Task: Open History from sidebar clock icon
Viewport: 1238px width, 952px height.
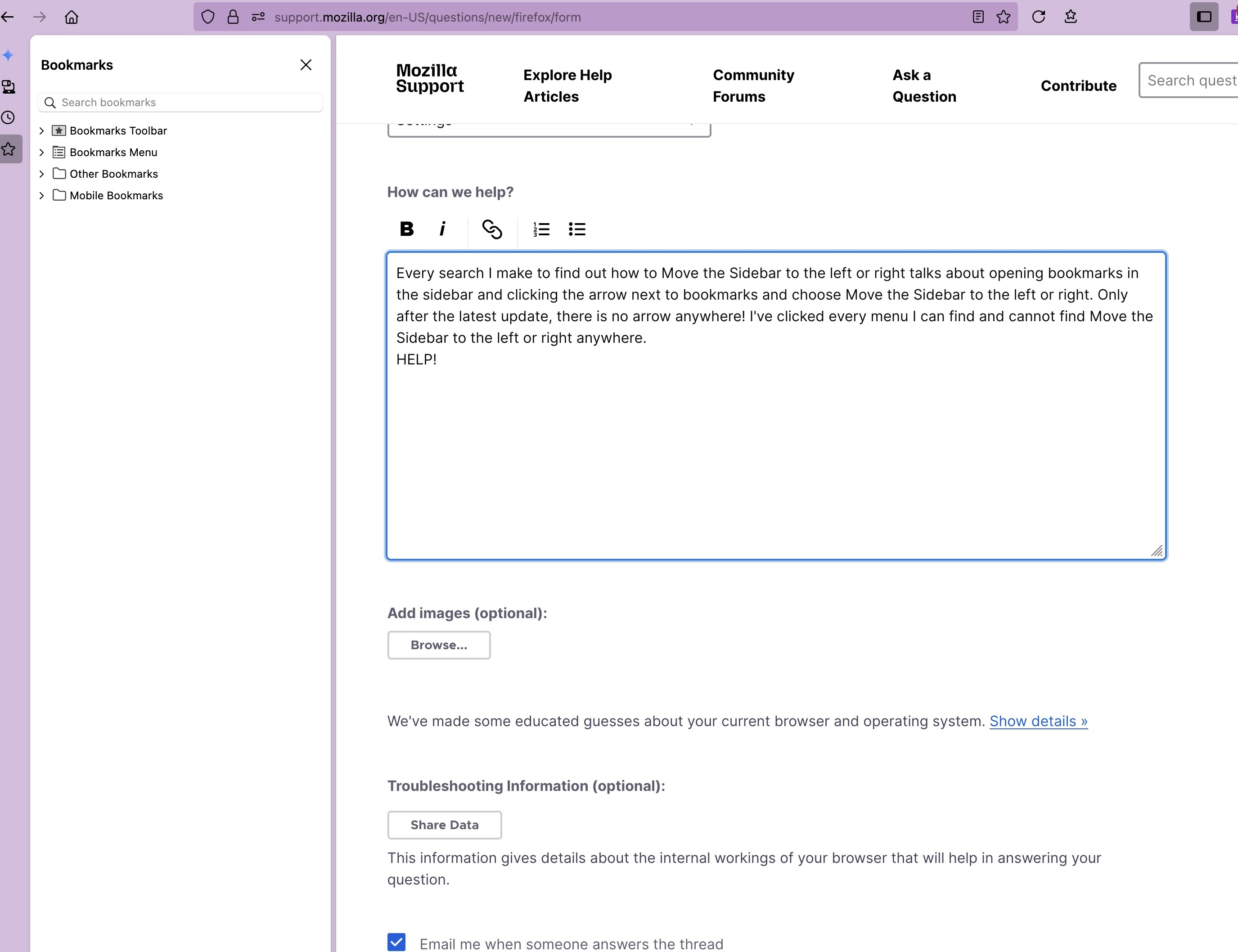Action: point(9,118)
